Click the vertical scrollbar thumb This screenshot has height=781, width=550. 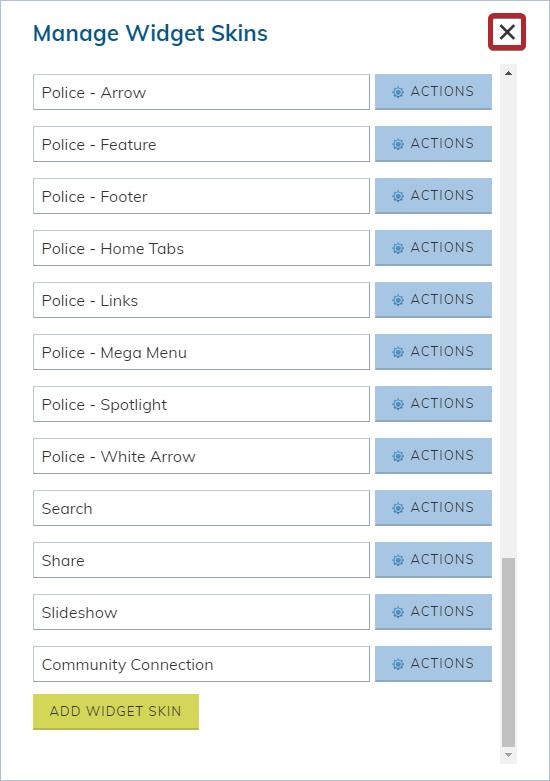(508, 652)
